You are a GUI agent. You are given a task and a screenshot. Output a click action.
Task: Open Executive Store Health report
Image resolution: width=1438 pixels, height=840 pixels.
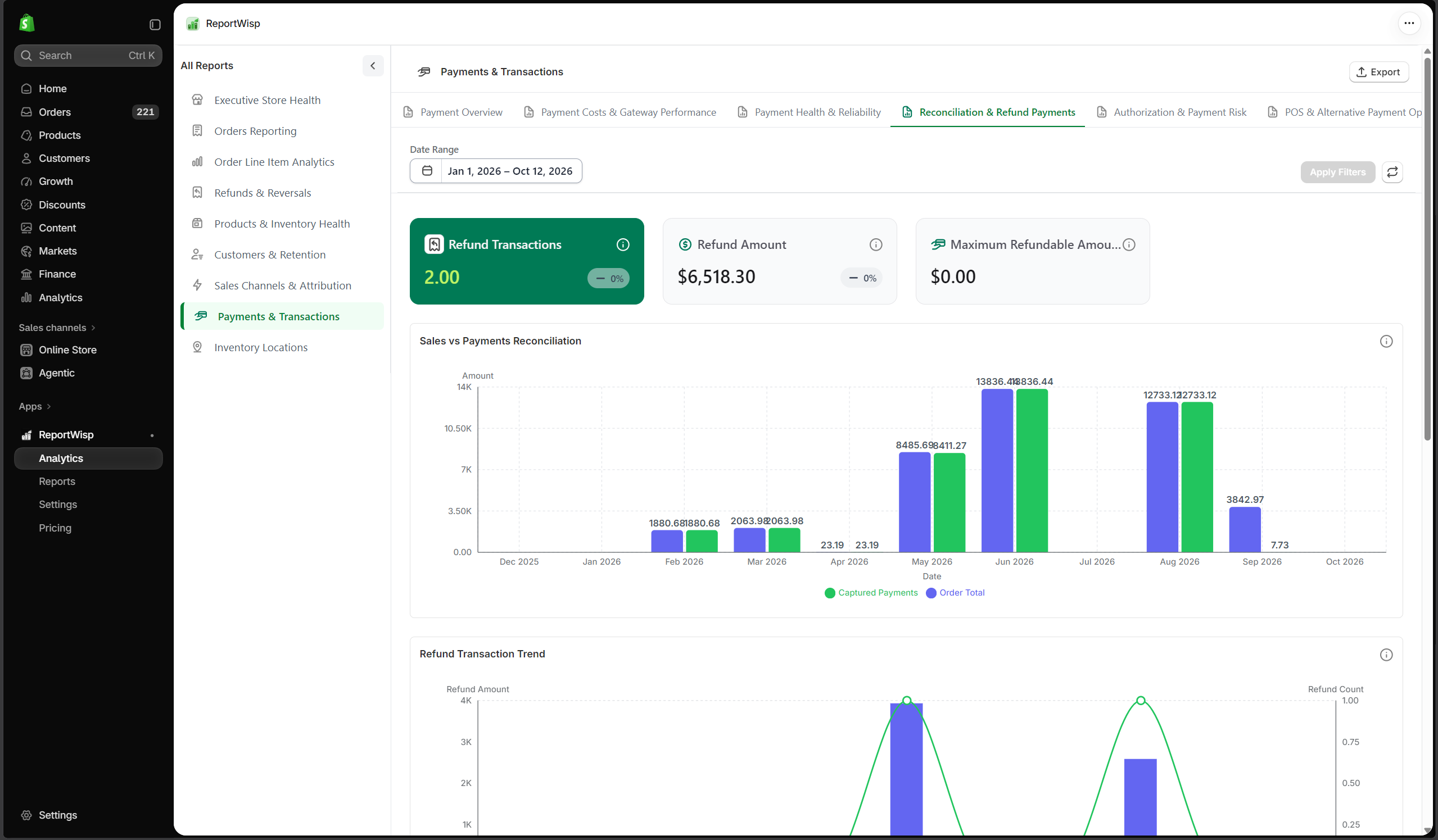point(282,101)
